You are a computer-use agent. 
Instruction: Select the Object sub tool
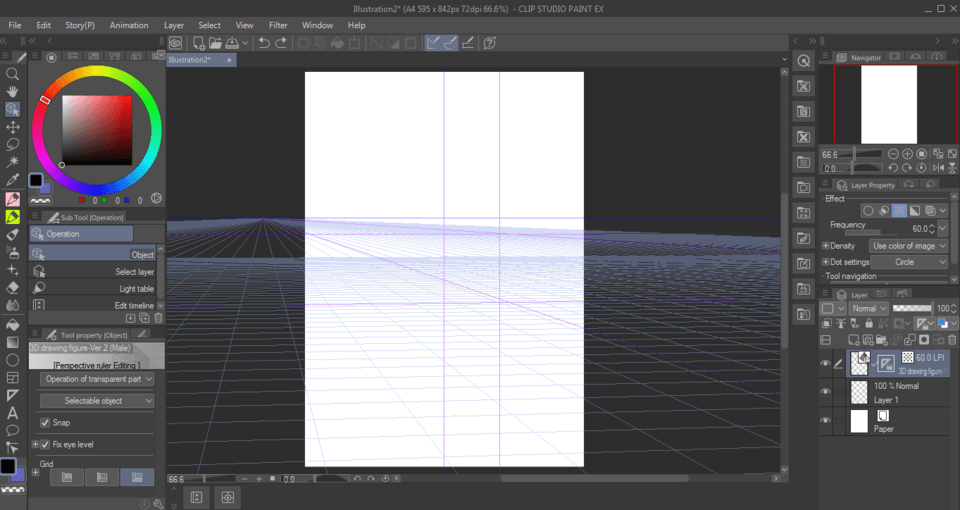(x=92, y=254)
